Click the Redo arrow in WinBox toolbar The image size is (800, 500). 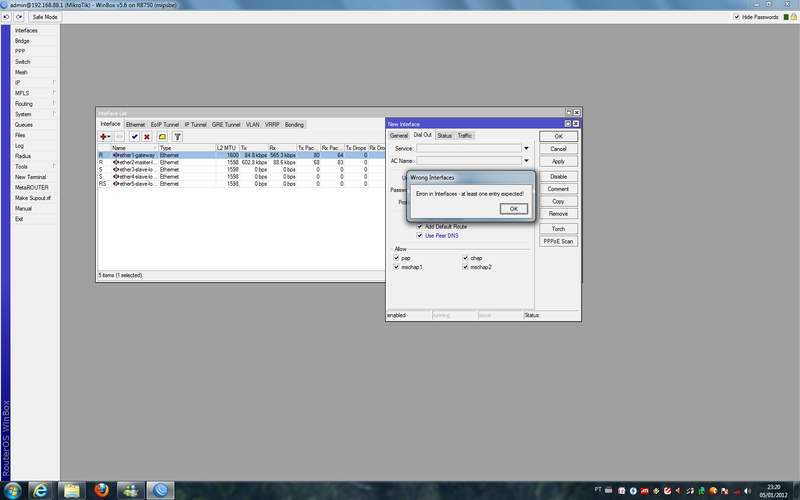(x=18, y=17)
